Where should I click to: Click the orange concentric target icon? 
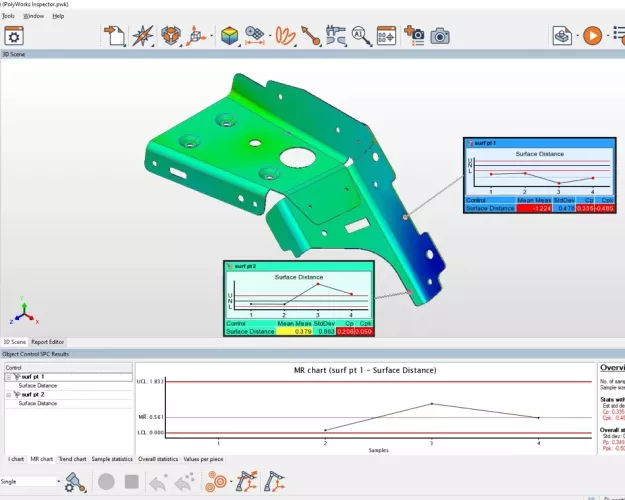click(x=211, y=482)
